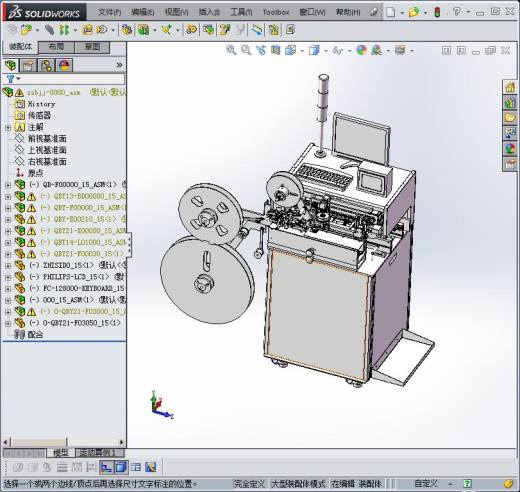Image resolution: width=520 pixels, height=492 pixels.
Task: Toggle the shaded box view button in bottom toolbar
Action: click(x=121, y=467)
